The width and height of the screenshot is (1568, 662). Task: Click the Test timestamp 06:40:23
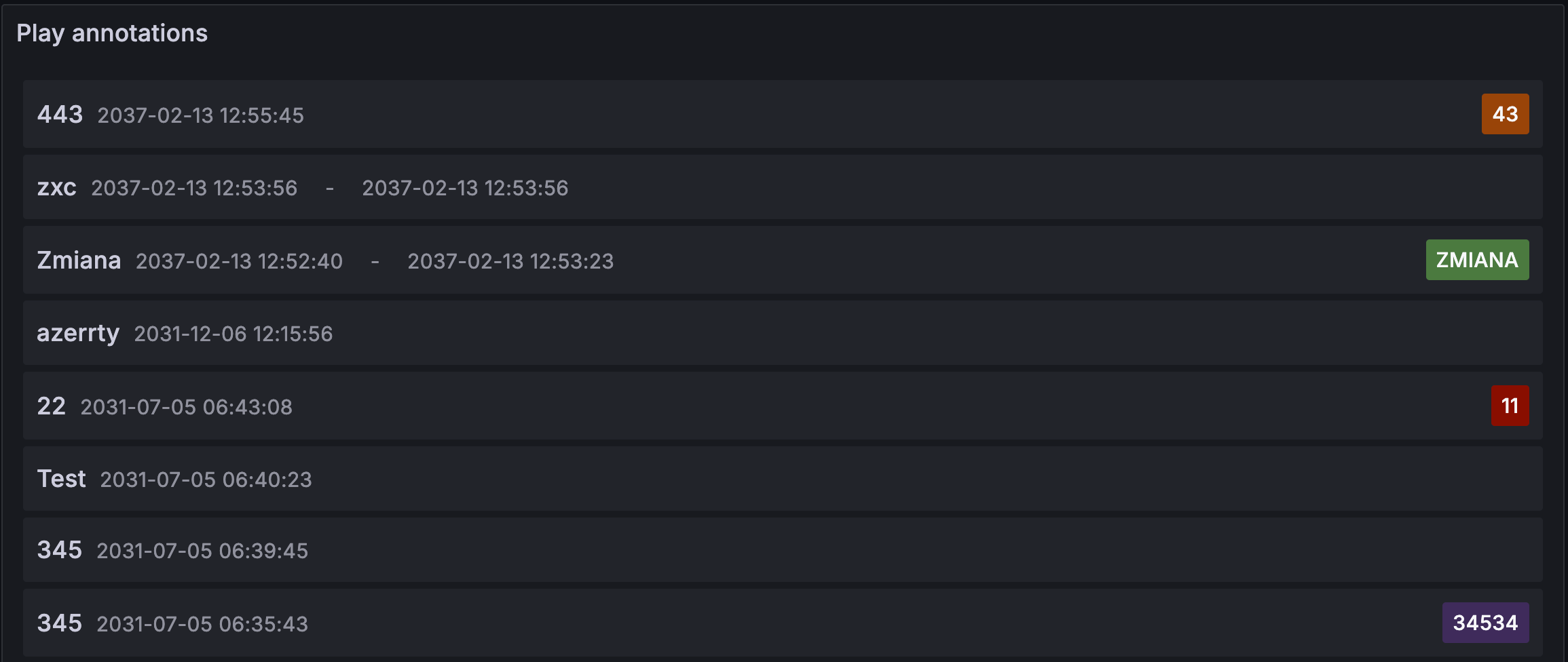205,480
